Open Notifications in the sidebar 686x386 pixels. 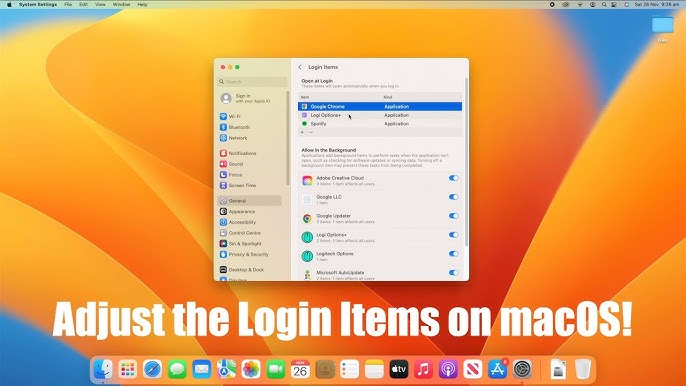(238, 153)
